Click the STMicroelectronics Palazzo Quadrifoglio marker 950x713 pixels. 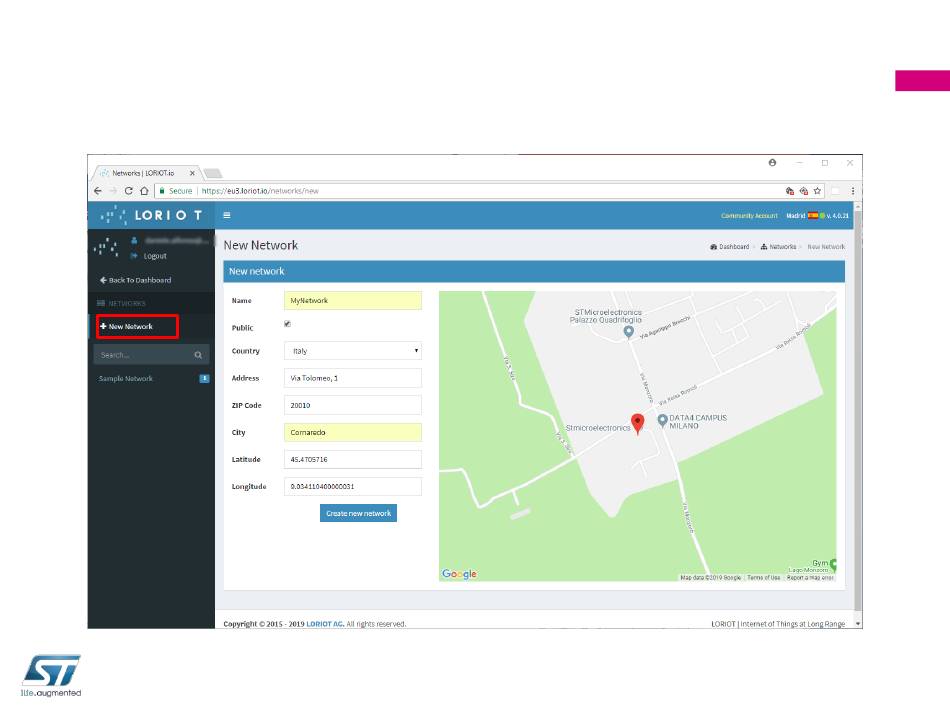tap(628, 332)
